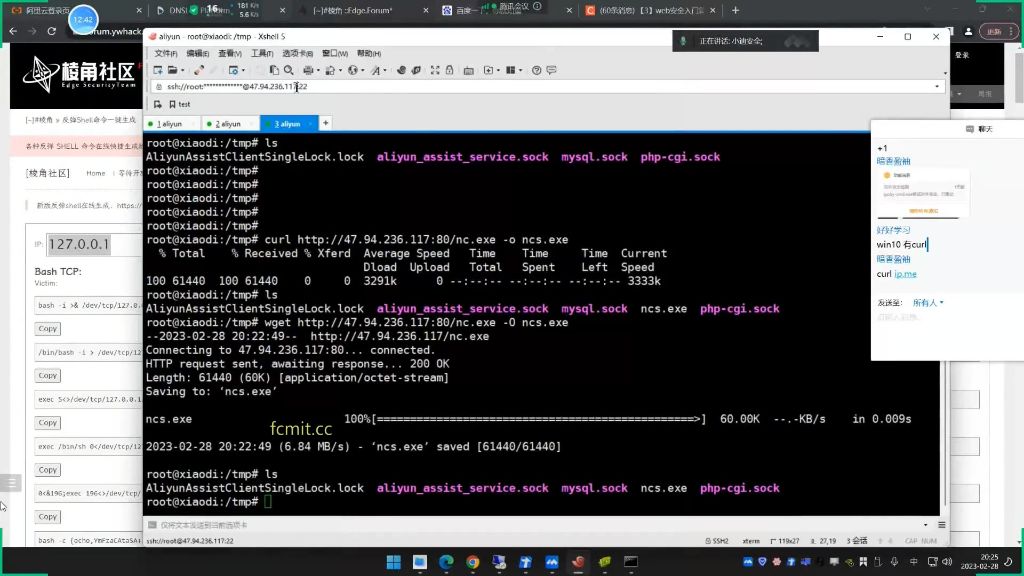Click the Font 'A' icon in Xshell toolbar
Image resolution: width=1024 pixels, height=576 pixels.
(x=376, y=70)
